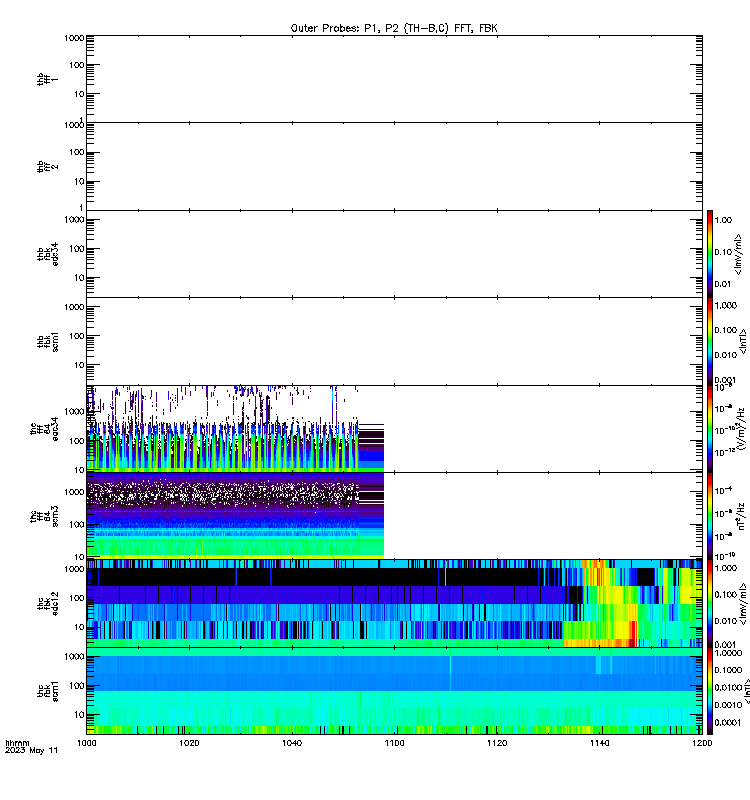The height and width of the screenshot is (800, 750).
Task: Click the "1140" time tick label
Action: (x=599, y=743)
